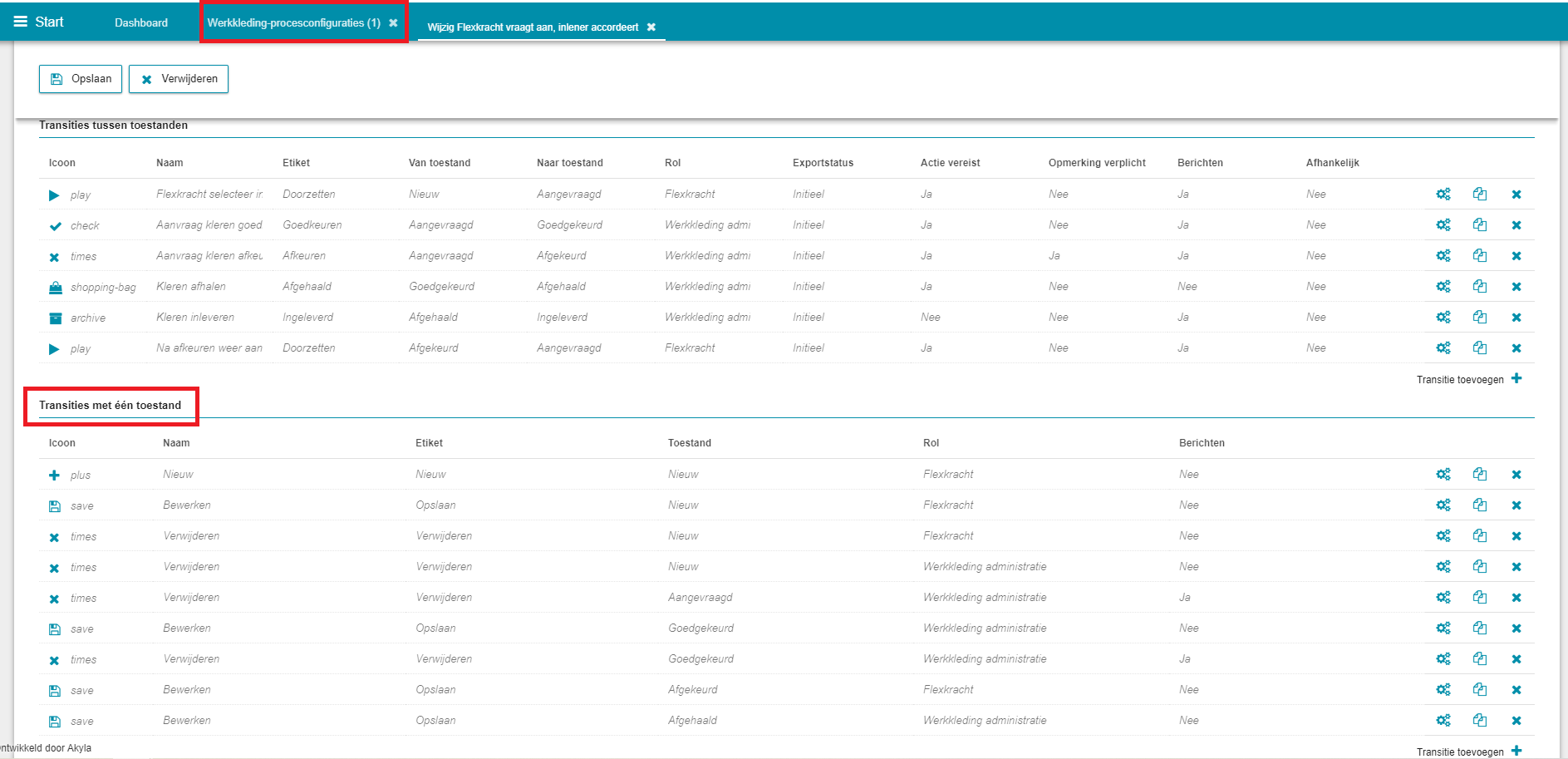Open the Start hamburger menu
The width and height of the screenshot is (1568, 759).
coord(21,22)
